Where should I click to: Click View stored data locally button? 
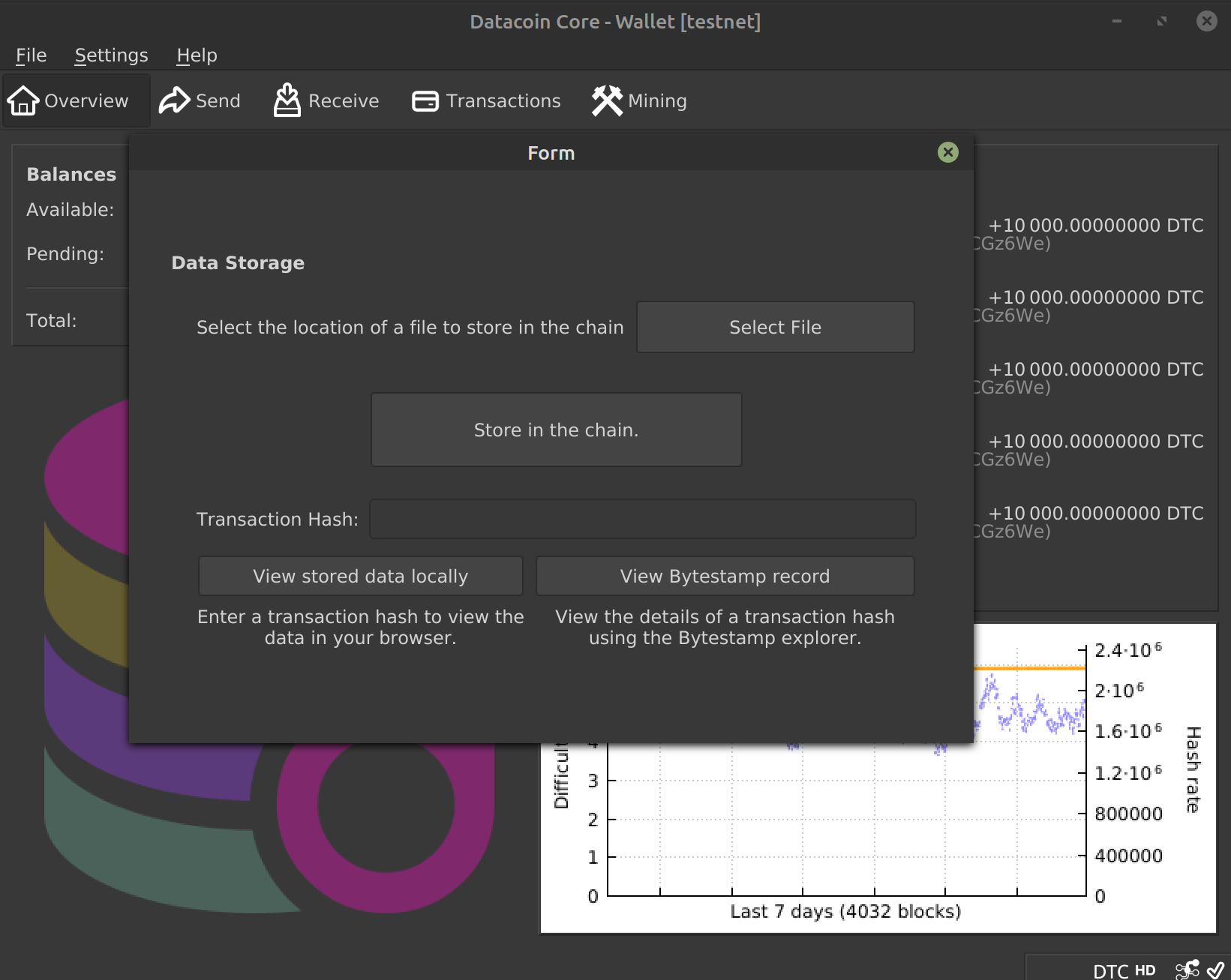361,576
